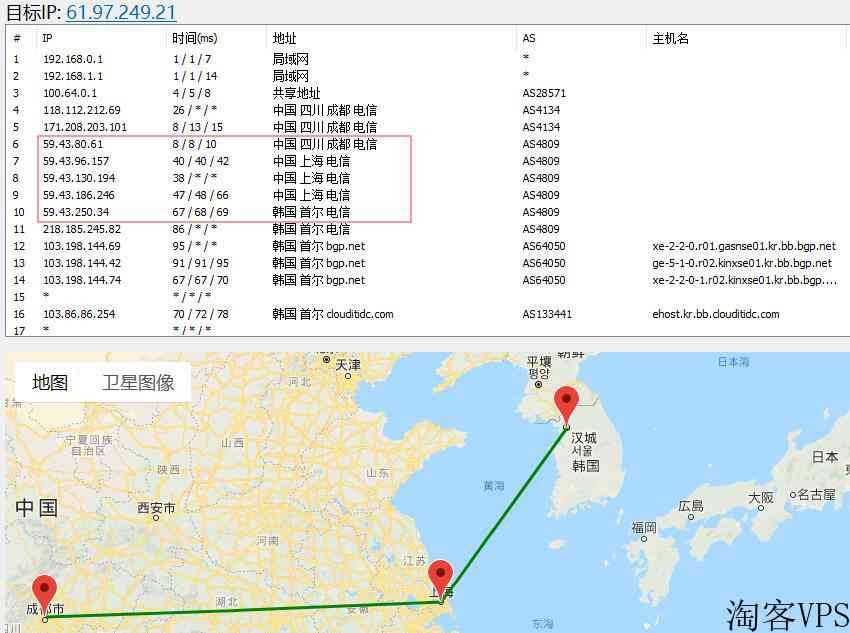Select hop row with IP 59.43.250.34
This screenshot has width=850, height=633.
pos(426,212)
